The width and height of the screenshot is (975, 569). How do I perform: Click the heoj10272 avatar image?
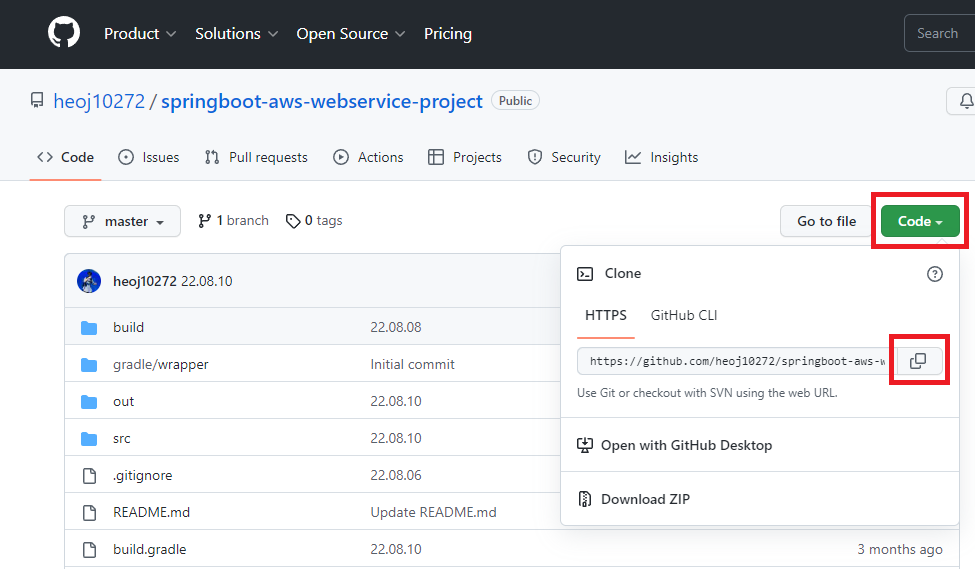pyautogui.click(x=89, y=281)
